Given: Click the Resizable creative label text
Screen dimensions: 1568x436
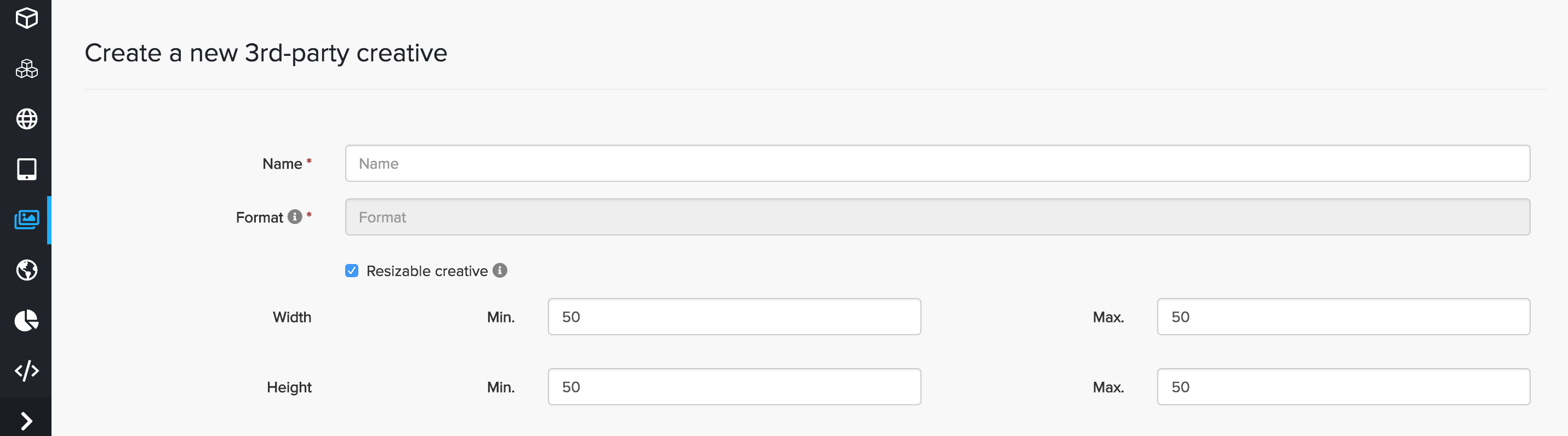Looking at the screenshot, I should tap(427, 271).
